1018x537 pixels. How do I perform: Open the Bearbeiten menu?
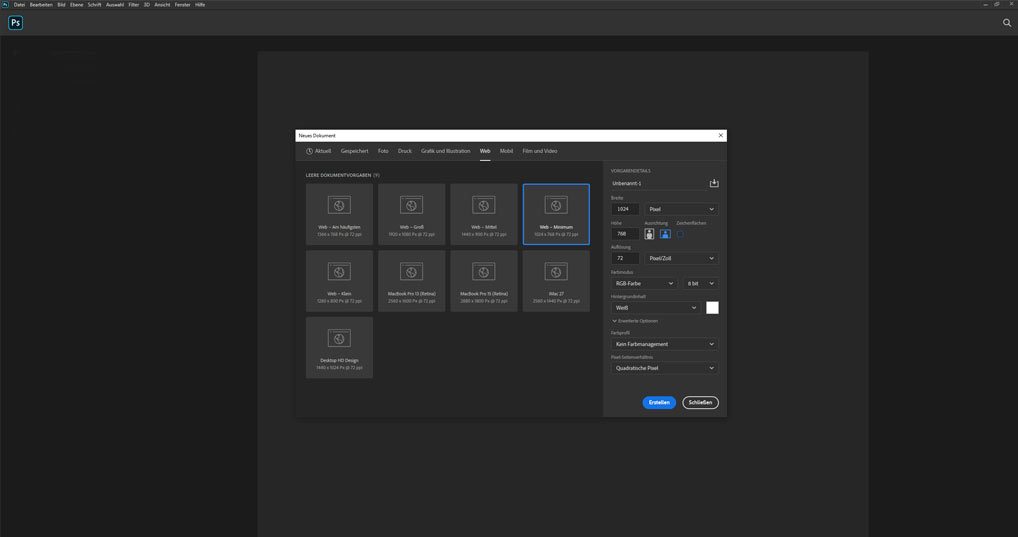click(41, 5)
